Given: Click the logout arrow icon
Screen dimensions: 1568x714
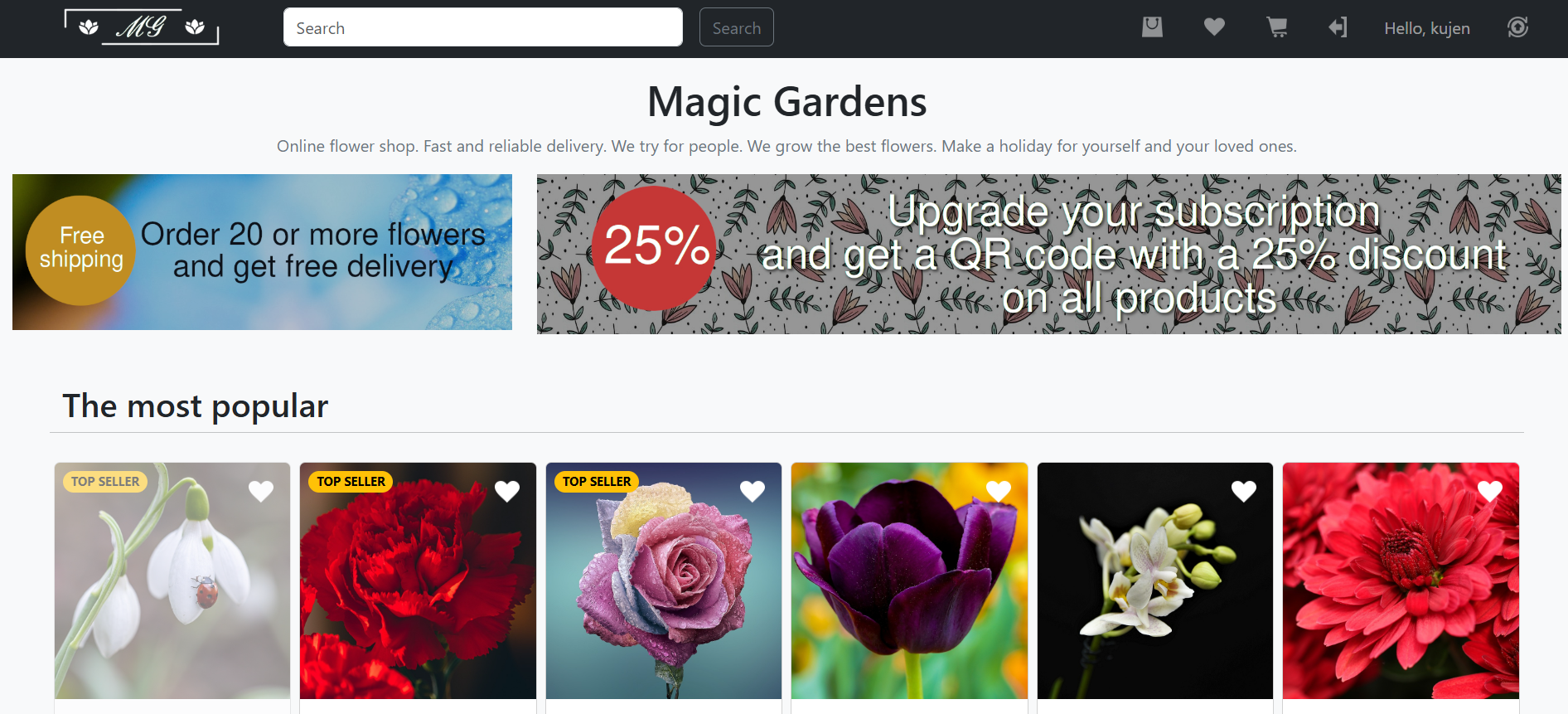Looking at the screenshot, I should point(1338,27).
